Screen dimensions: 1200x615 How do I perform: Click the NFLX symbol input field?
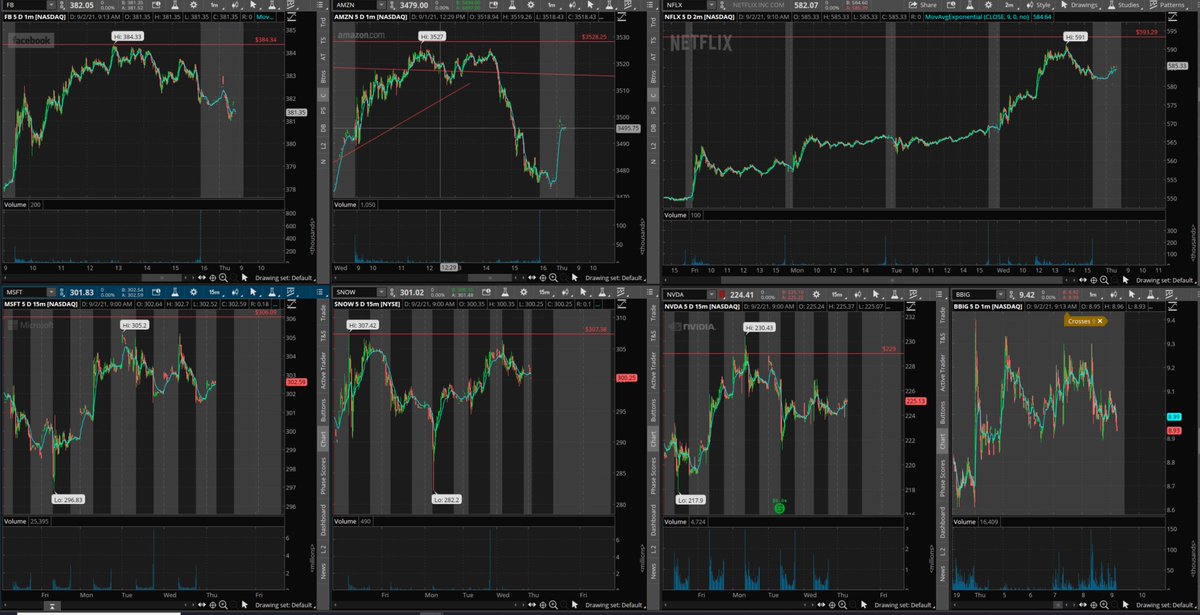coord(687,5)
